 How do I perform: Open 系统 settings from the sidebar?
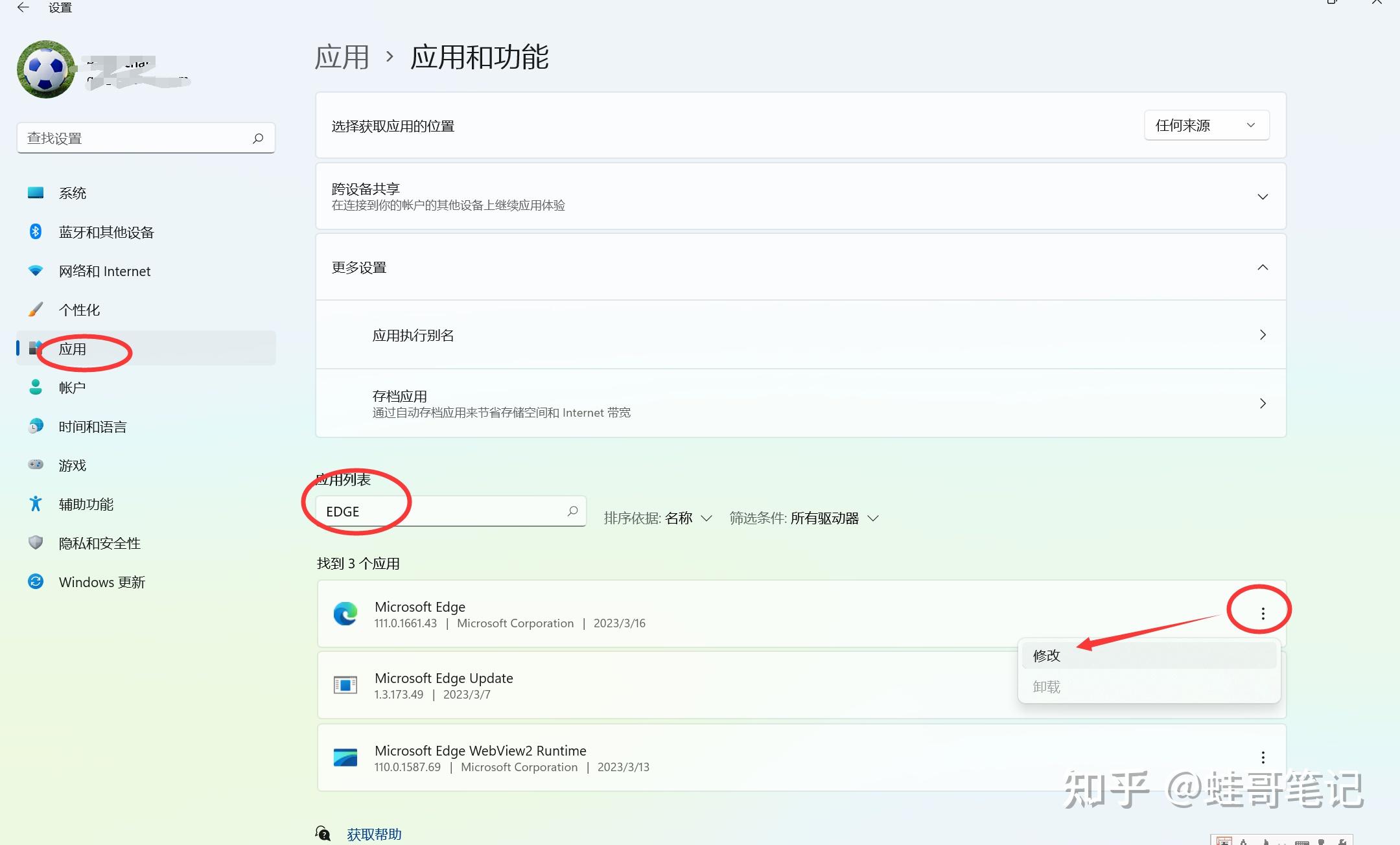click(x=73, y=192)
